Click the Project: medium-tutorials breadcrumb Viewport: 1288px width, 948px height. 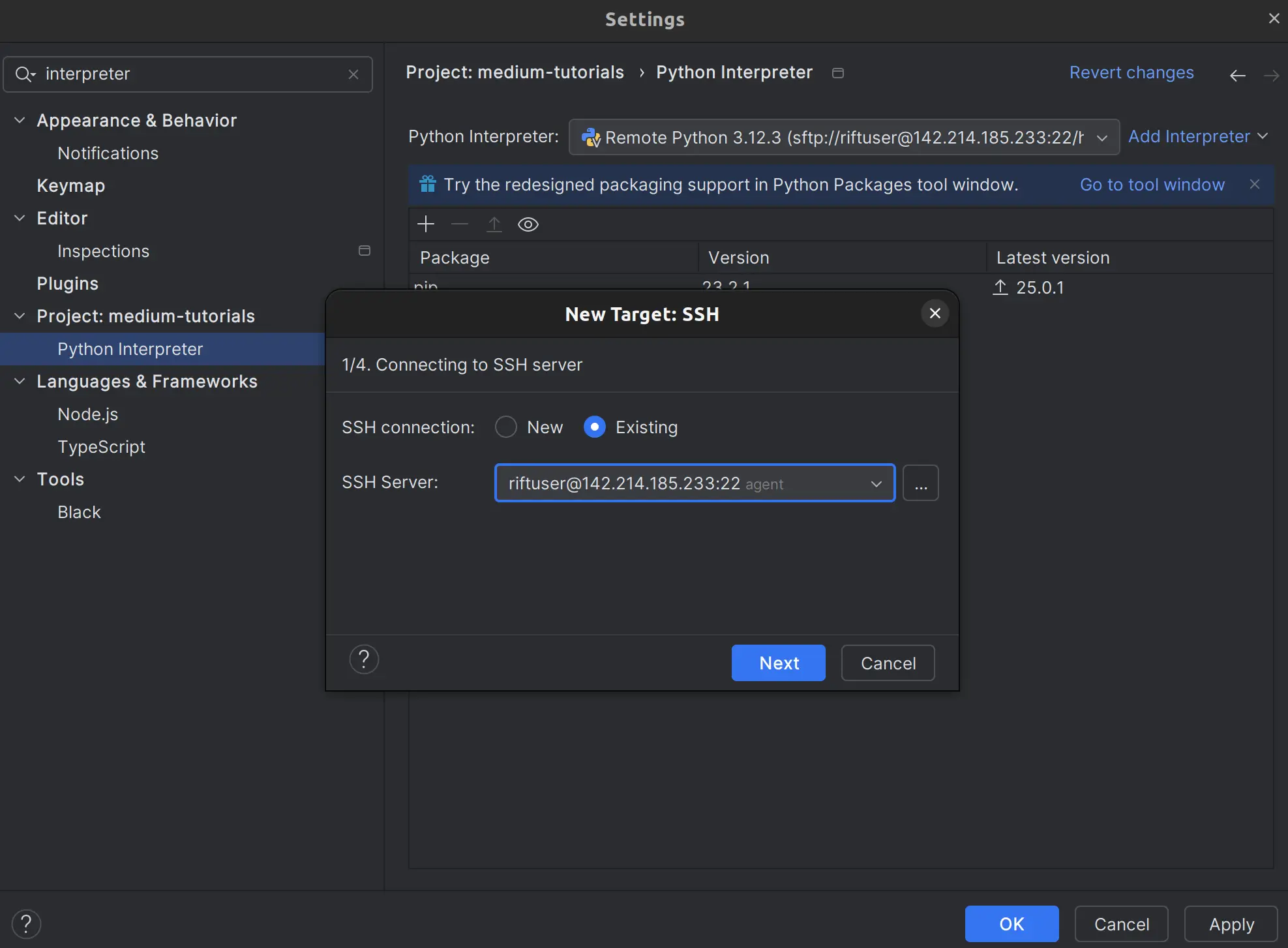pos(515,72)
